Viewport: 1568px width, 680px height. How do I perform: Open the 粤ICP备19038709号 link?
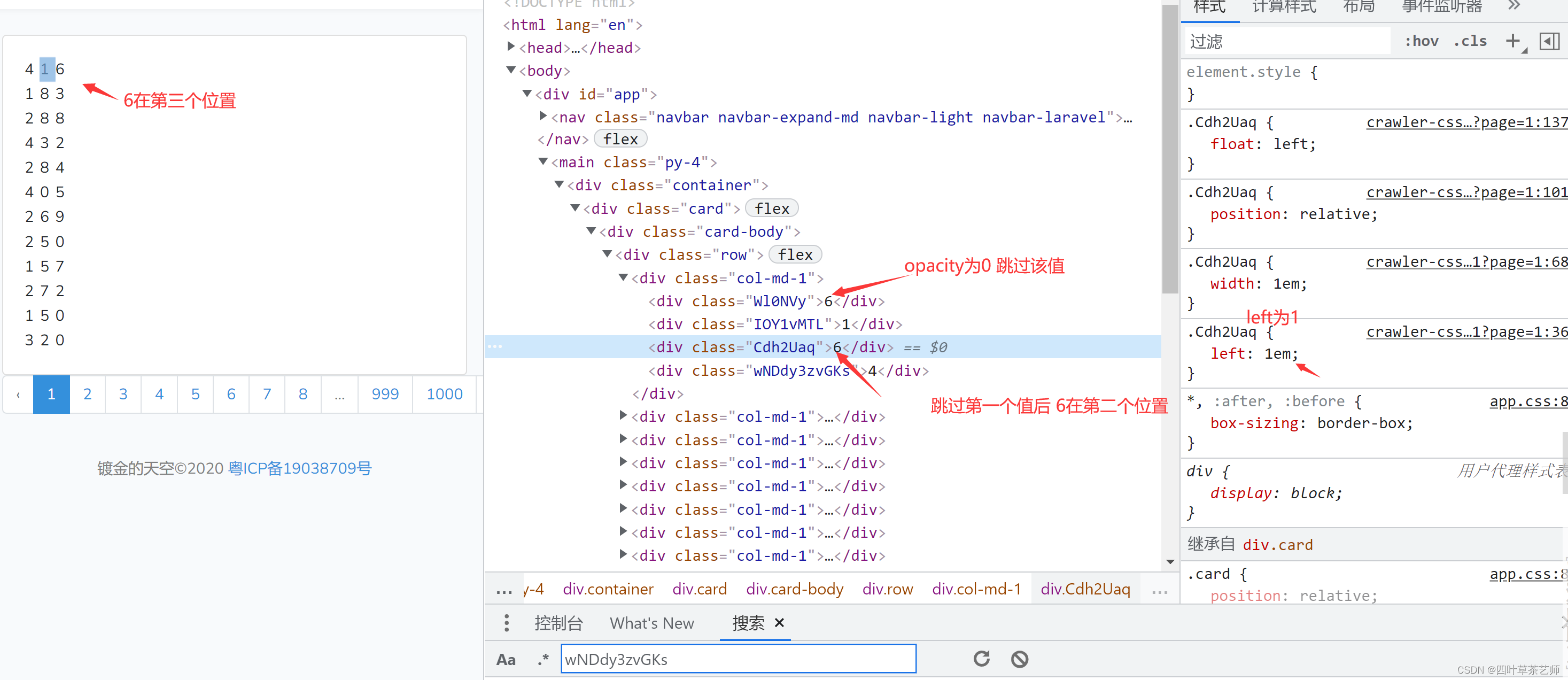[x=299, y=468]
